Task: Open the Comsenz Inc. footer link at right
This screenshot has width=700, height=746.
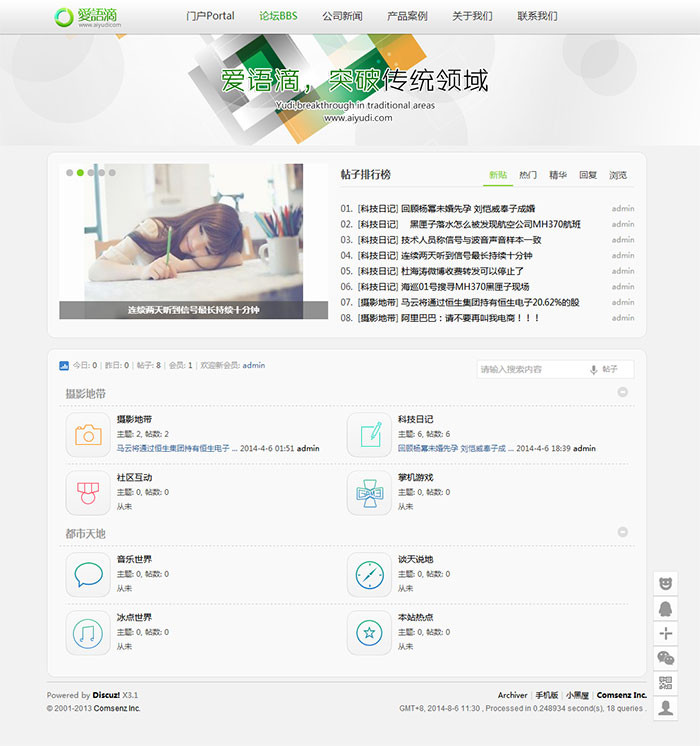Action: pos(622,695)
